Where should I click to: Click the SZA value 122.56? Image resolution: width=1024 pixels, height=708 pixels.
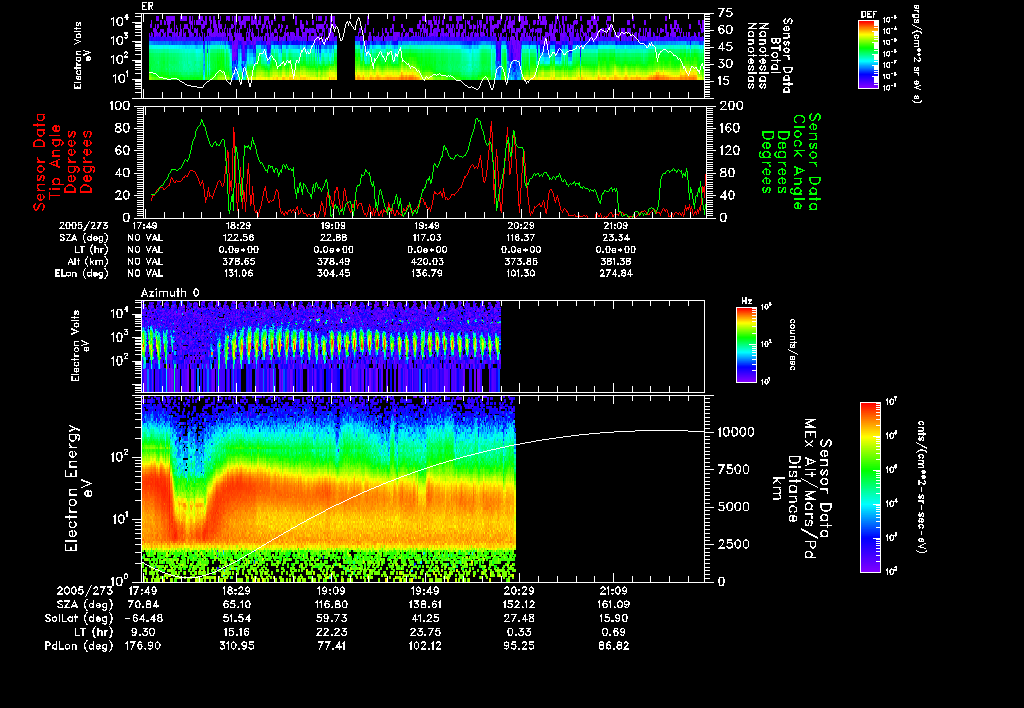238,238
